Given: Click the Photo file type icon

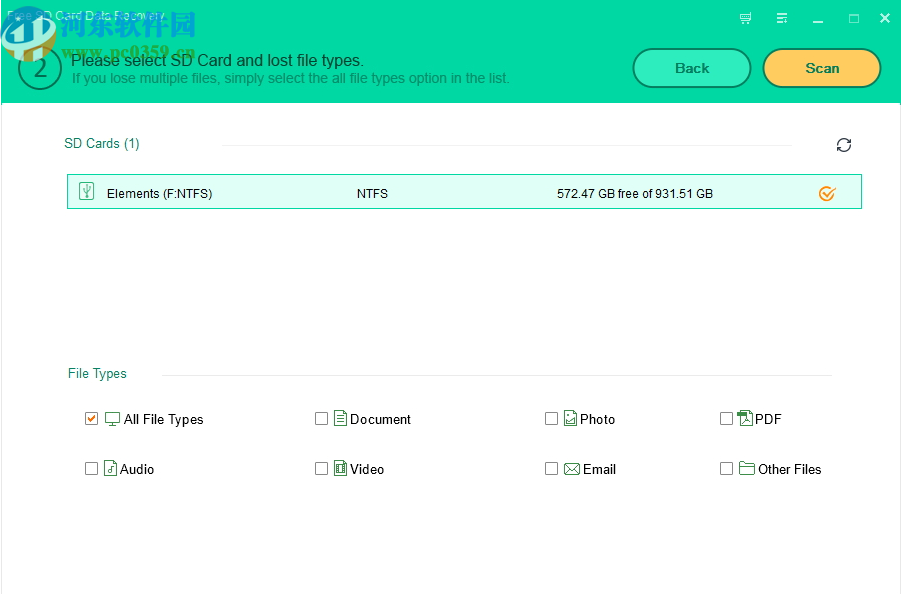Looking at the screenshot, I should pos(570,418).
